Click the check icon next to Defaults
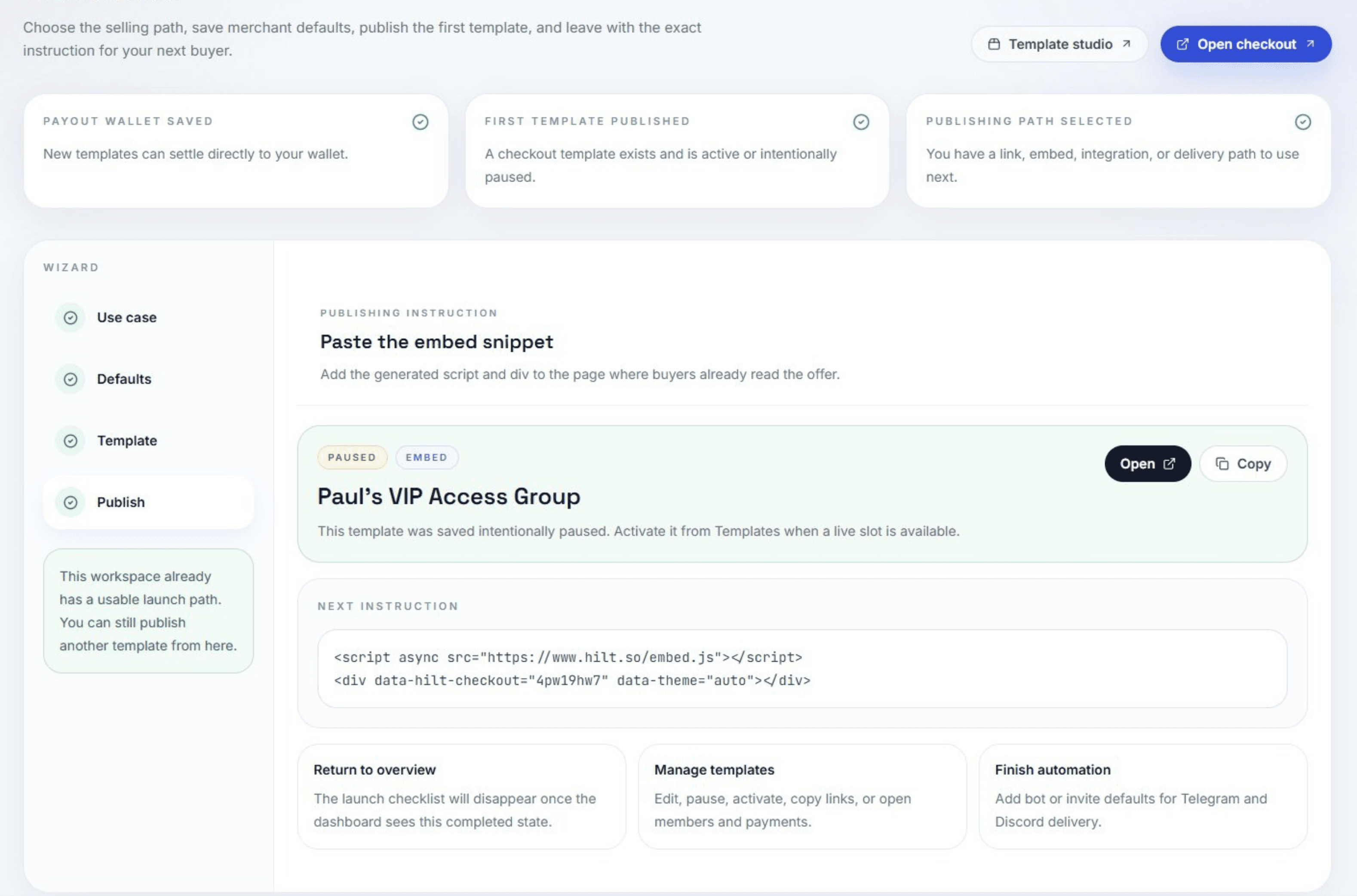1357x896 pixels. click(70, 380)
